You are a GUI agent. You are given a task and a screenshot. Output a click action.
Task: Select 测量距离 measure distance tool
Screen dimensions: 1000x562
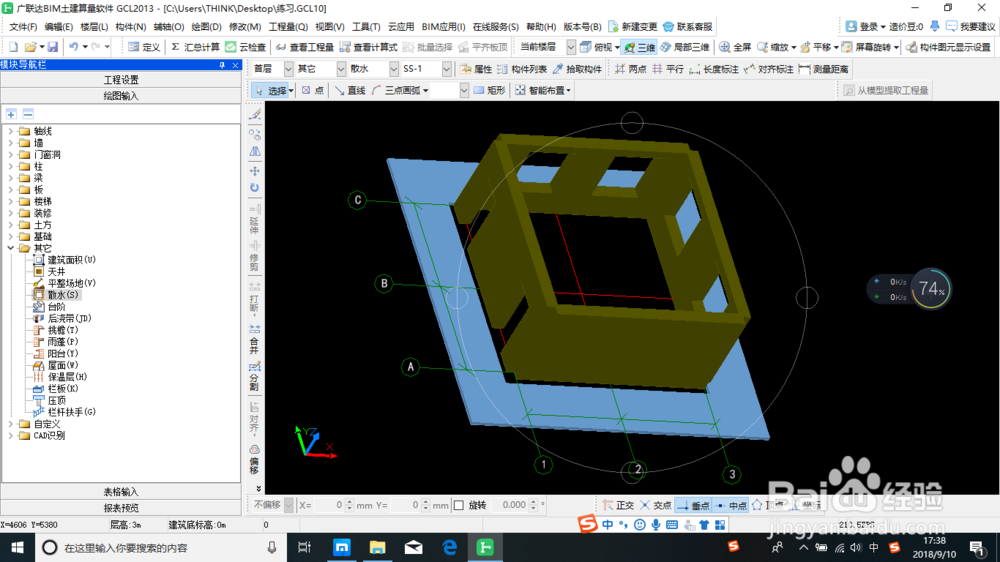pos(823,69)
